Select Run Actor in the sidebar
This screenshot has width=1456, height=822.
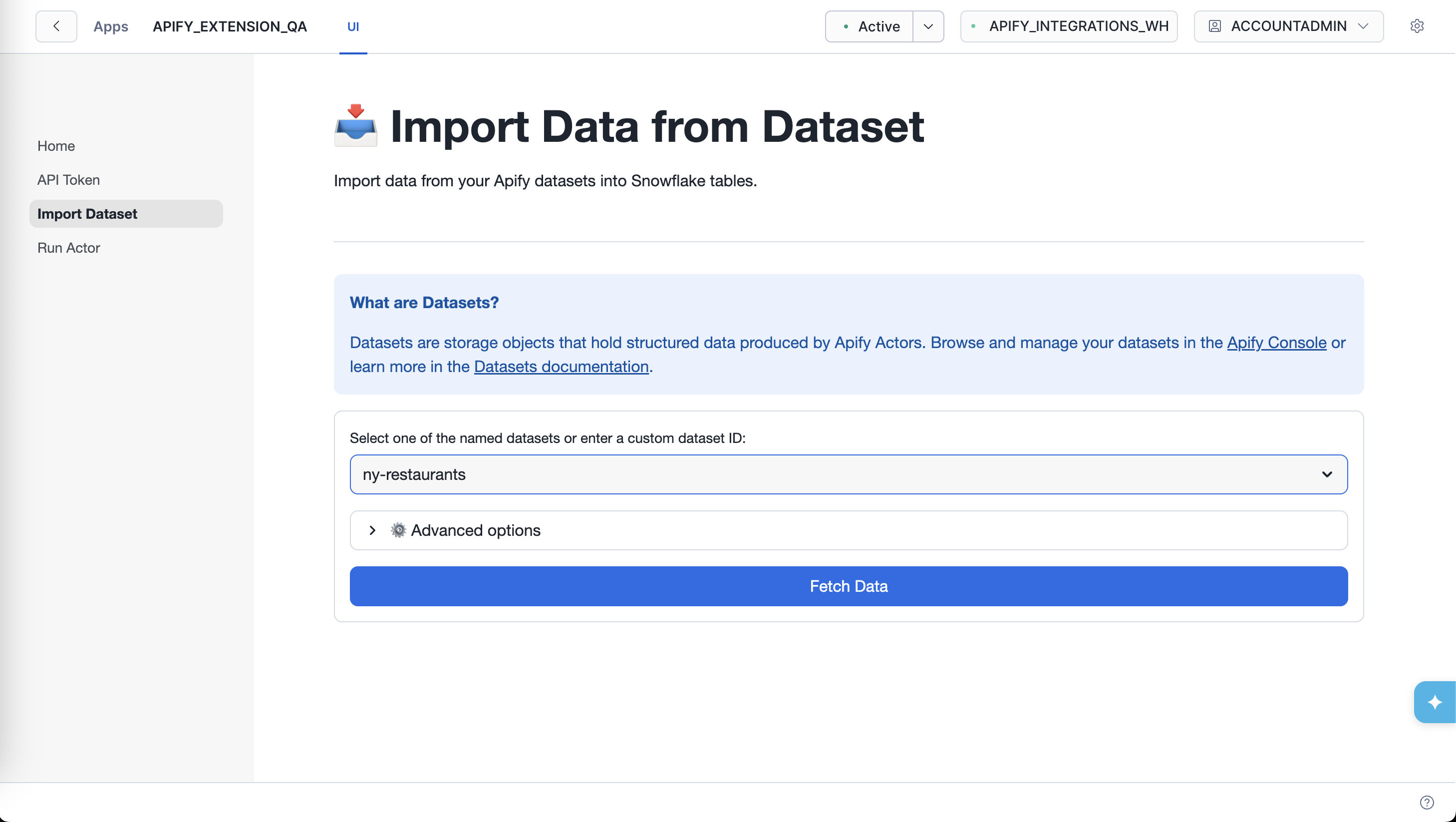point(68,248)
